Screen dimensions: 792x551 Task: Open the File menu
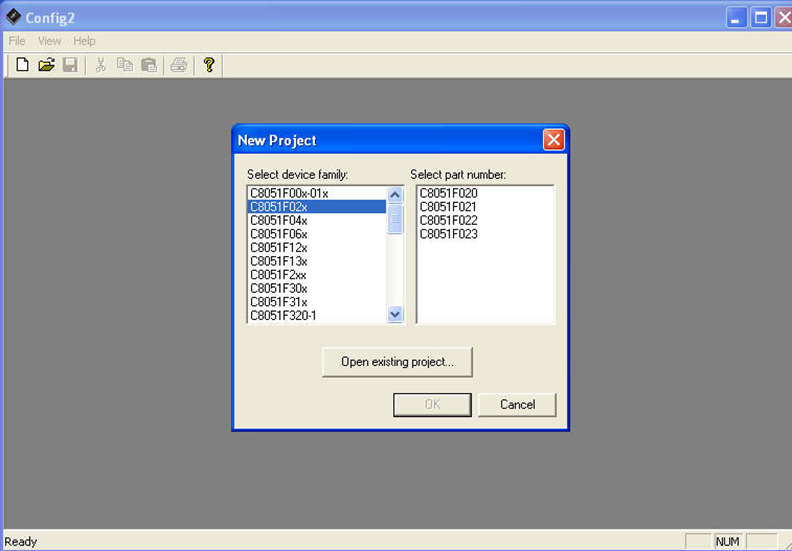(17, 41)
